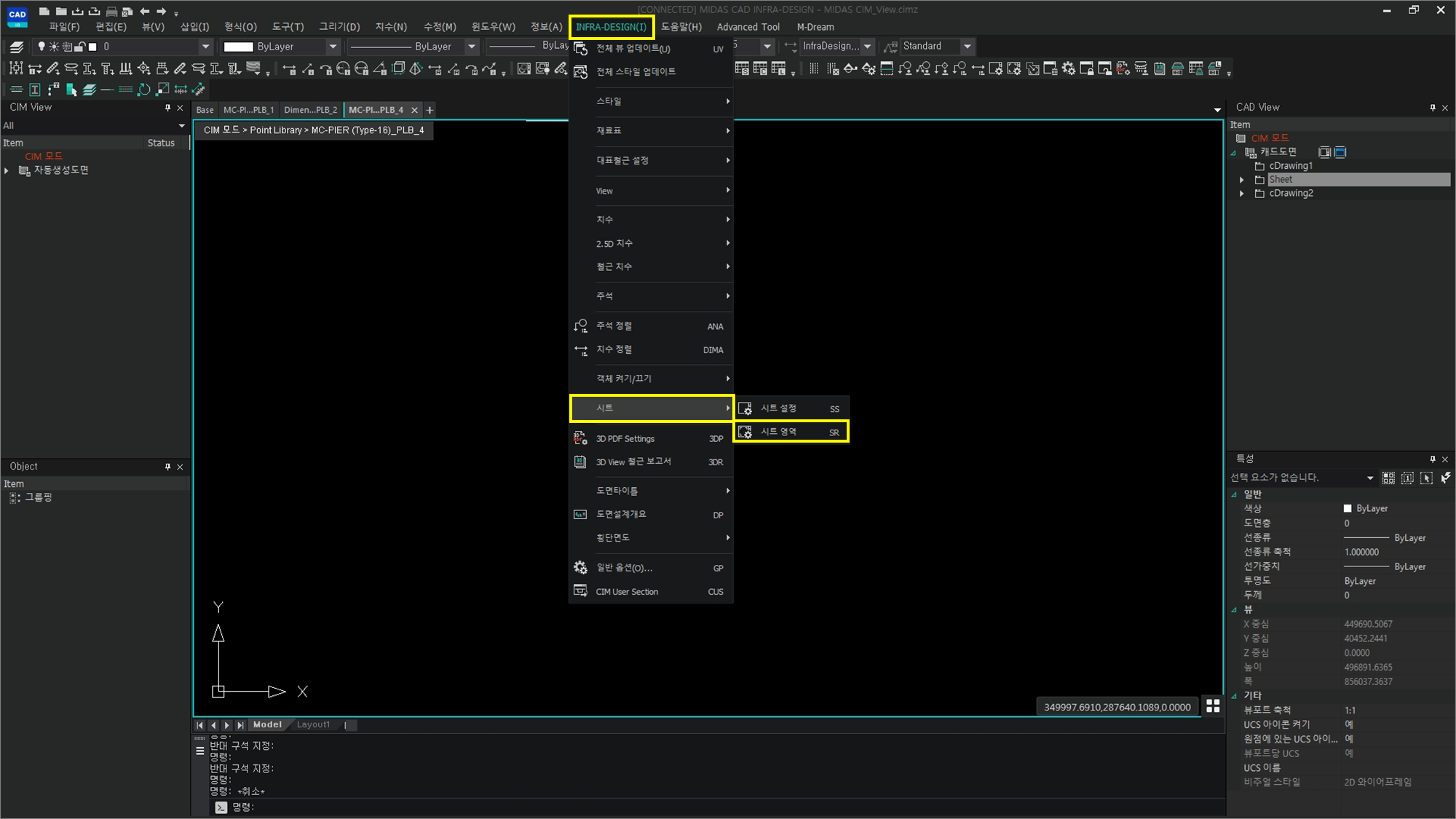Expand the 자동생성도면 tree node
The width and height of the screenshot is (1456, 819).
pyautogui.click(x=7, y=170)
